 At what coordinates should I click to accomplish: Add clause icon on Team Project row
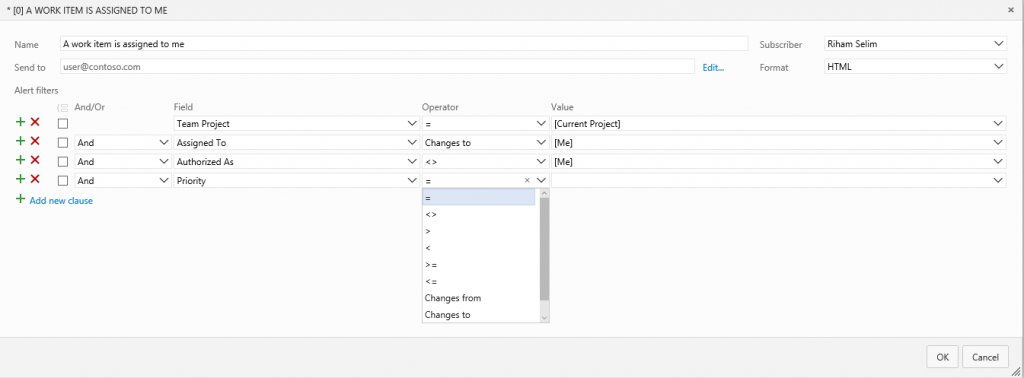click(x=20, y=122)
